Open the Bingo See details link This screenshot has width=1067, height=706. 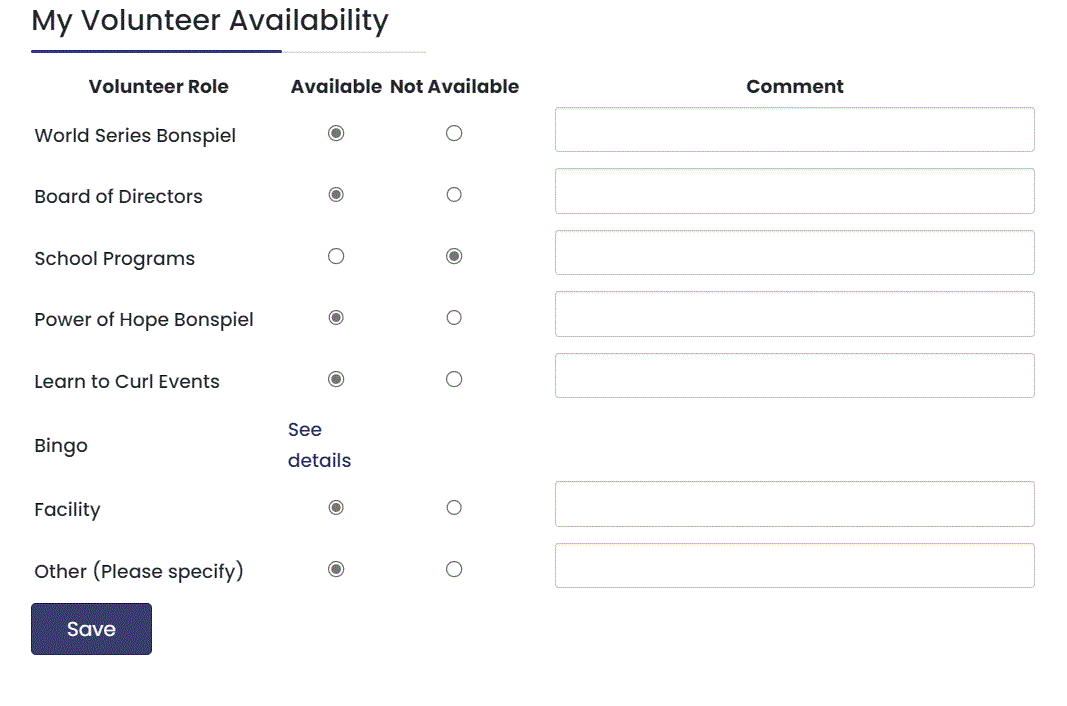[319, 445]
